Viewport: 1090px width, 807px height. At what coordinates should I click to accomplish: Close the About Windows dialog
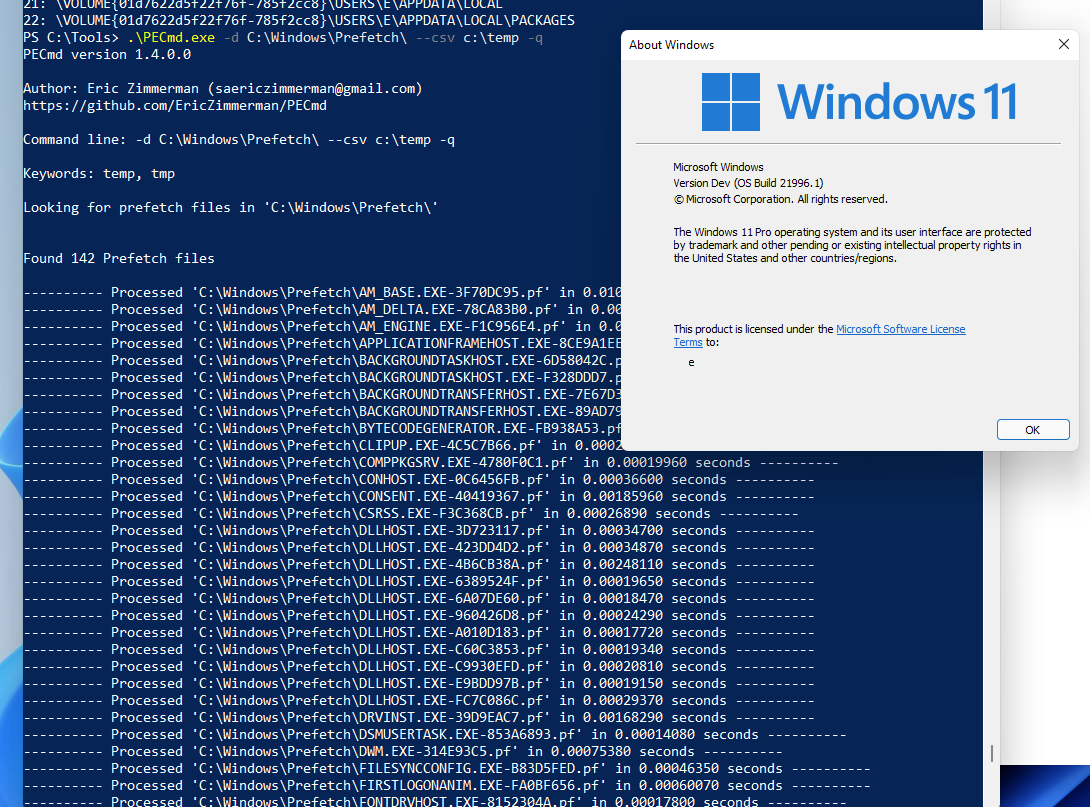[x=1063, y=44]
